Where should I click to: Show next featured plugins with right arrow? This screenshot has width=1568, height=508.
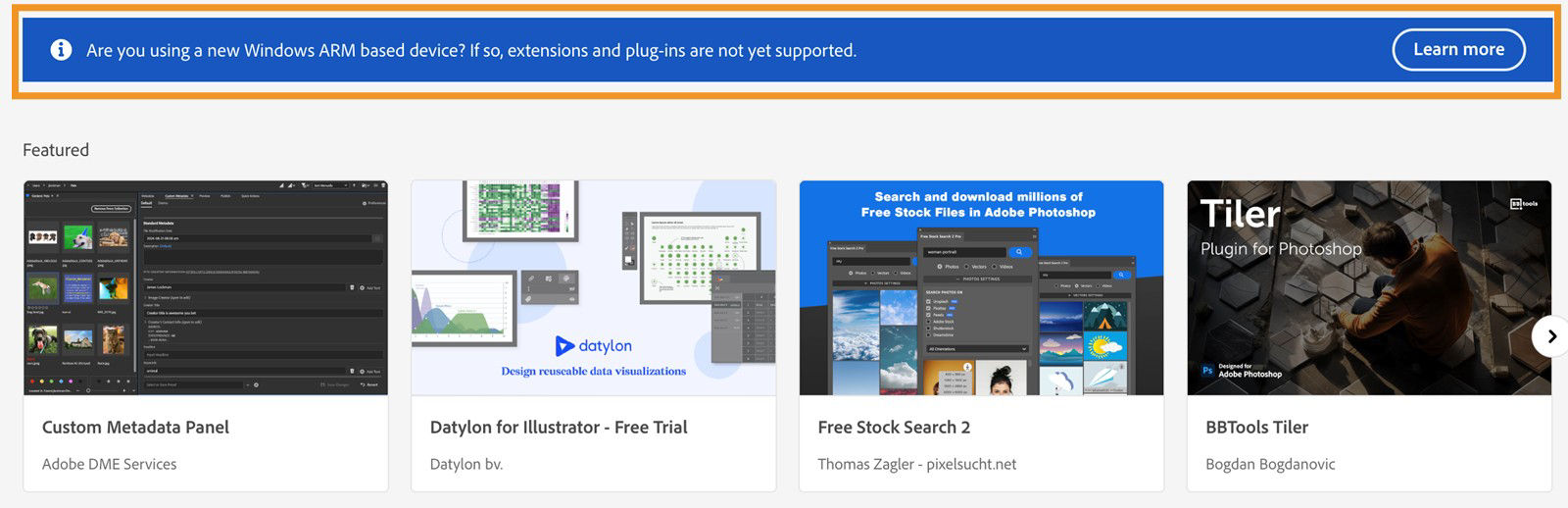coord(1550,336)
